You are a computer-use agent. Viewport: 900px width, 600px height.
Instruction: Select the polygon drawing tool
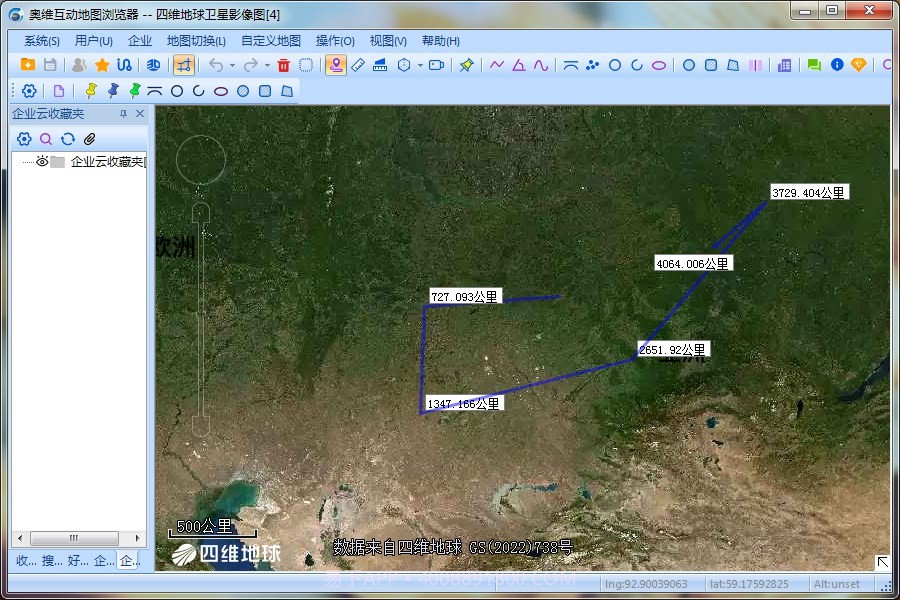coord(520,66)
